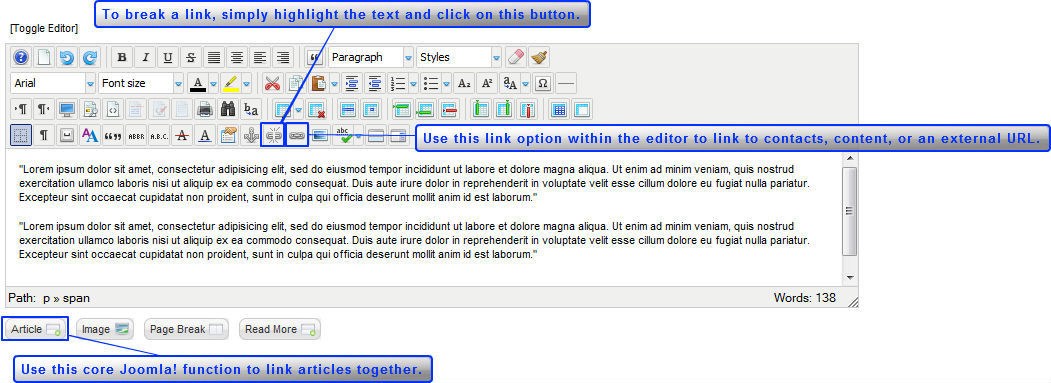Run the cleanup messy code broom
Screen dimensions: 1051x383
pos(540,57)
